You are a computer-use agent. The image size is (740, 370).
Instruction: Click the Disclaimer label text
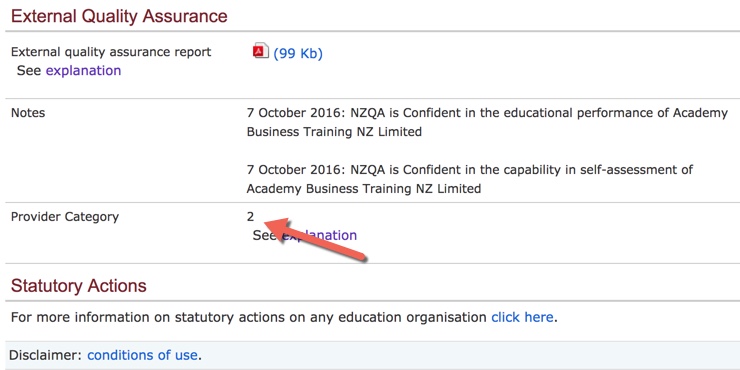[x=45, y=355]
